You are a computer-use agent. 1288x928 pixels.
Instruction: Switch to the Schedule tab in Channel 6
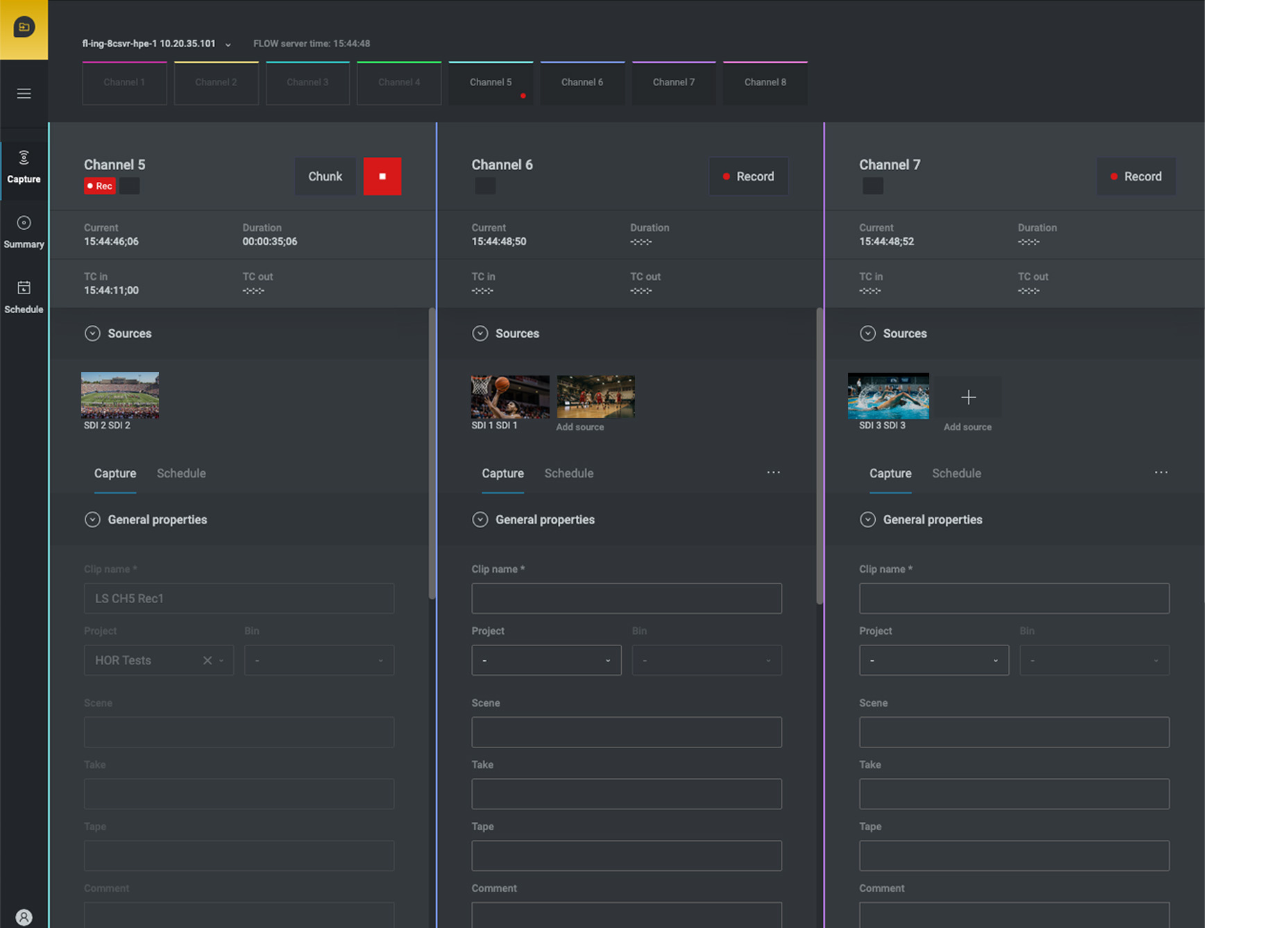click(x=568, y=473)
